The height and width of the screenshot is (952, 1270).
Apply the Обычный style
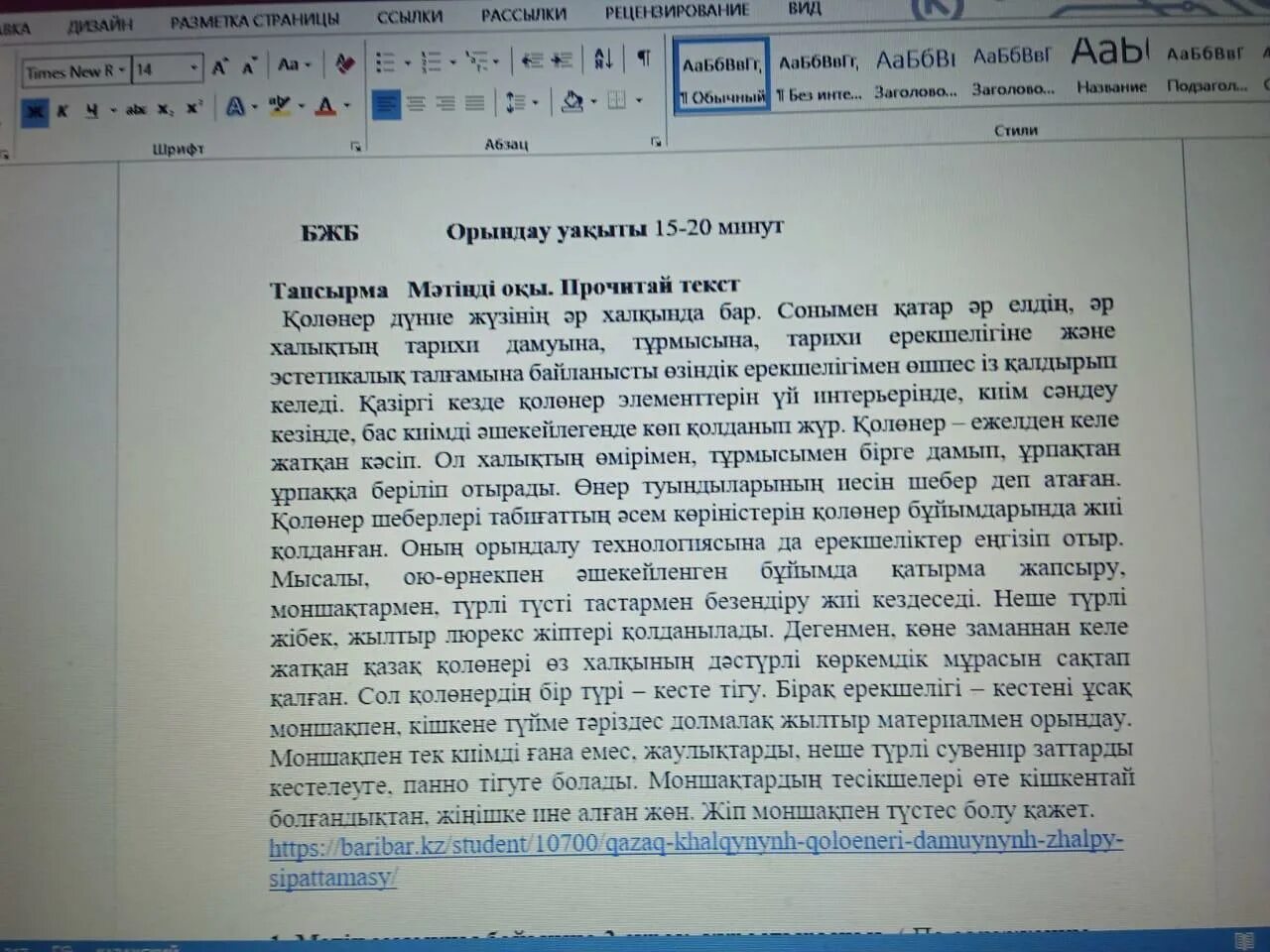tap(722, 75)
